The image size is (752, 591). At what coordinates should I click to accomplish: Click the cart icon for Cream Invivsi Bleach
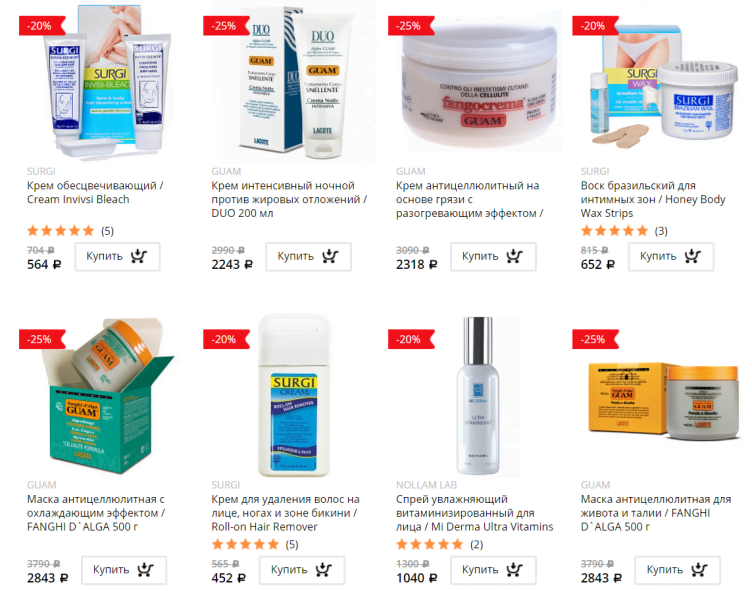tap(139, 256)
